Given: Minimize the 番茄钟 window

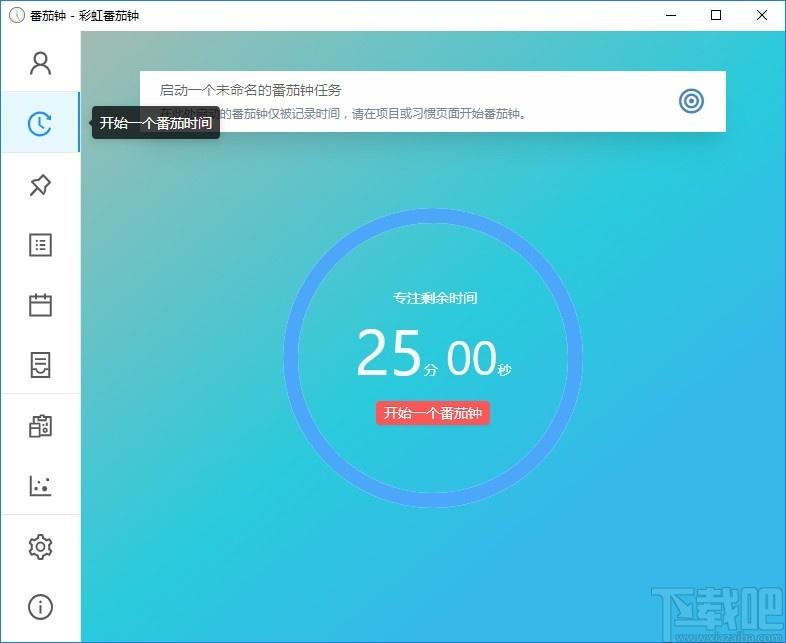Looking at the screenshot, I should click(x=671, y=15).
